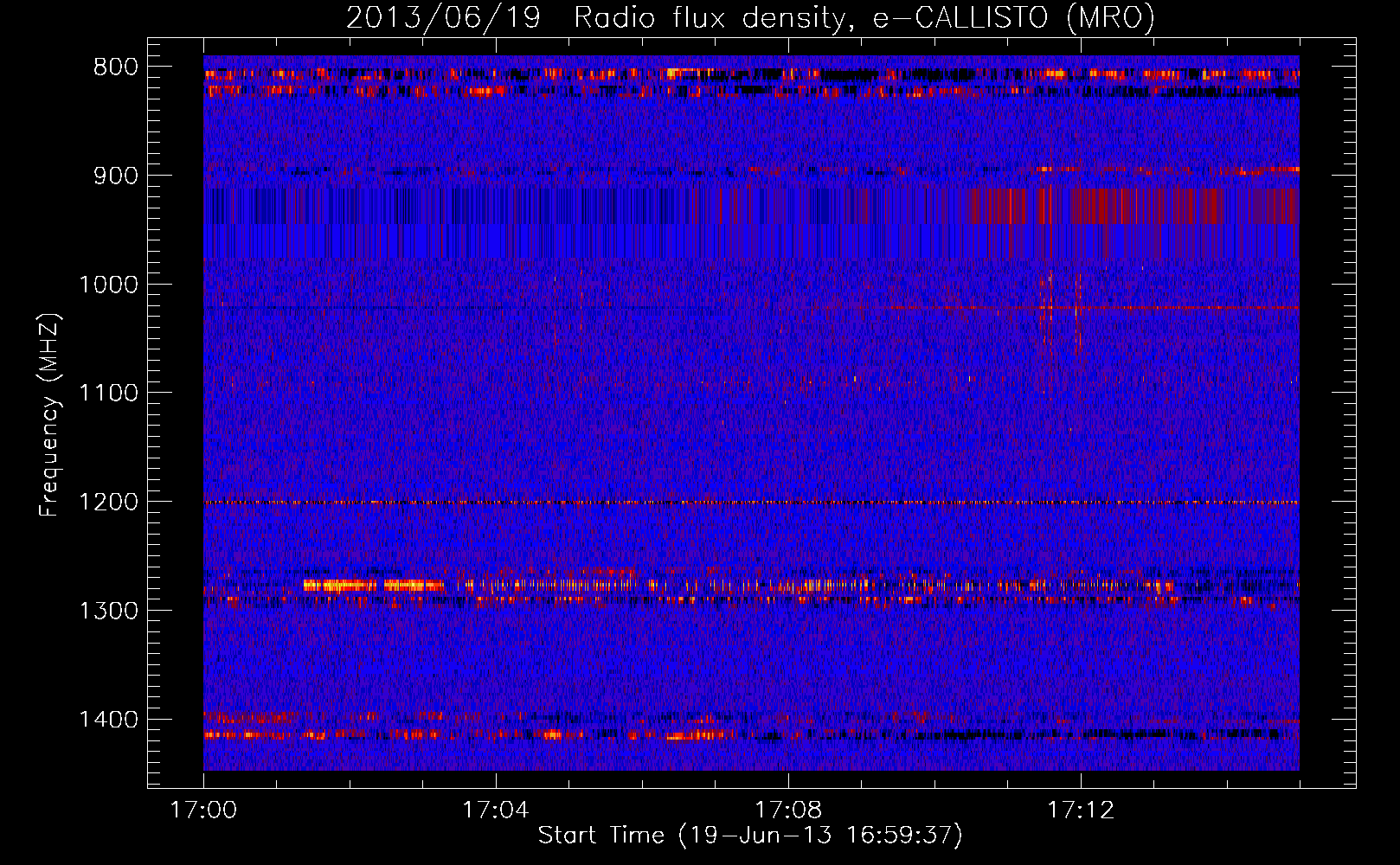
Task: Click the 1200 frequency tick label
Action: [x=108, y=503]
